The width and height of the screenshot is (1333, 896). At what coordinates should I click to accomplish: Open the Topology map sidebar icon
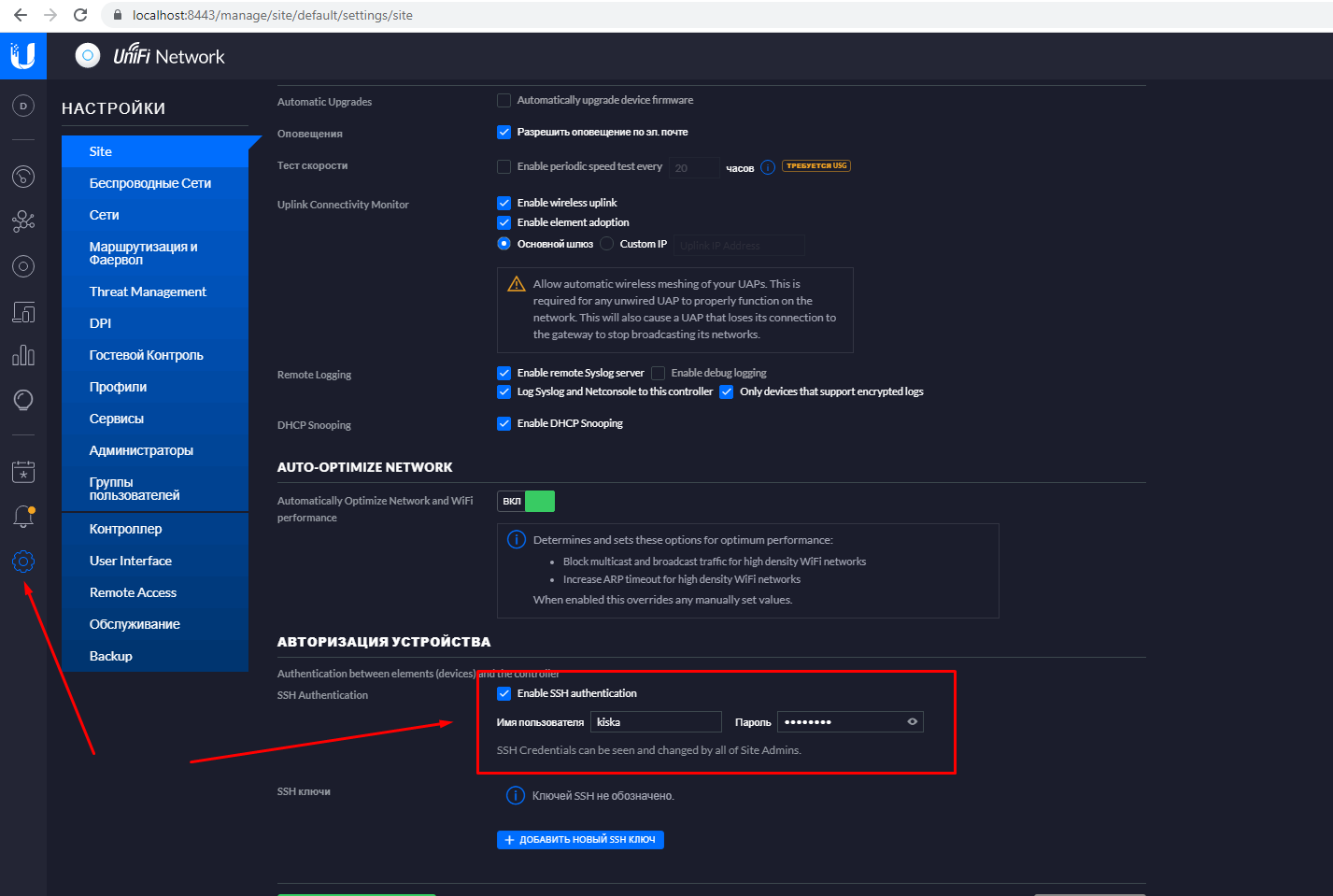coord(23,221)
